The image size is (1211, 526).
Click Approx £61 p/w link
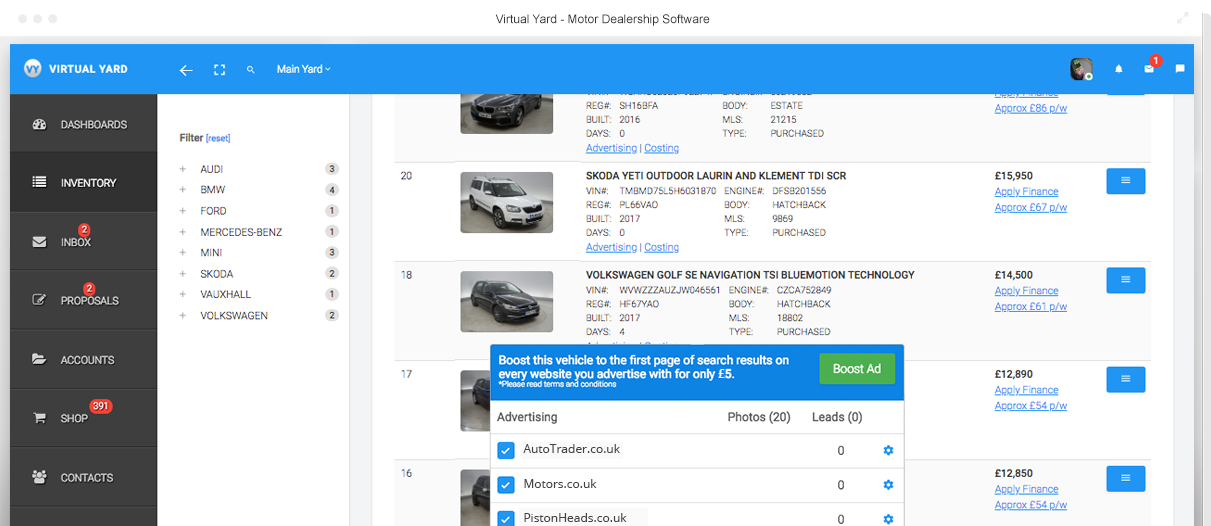(x=1031, y=307)
